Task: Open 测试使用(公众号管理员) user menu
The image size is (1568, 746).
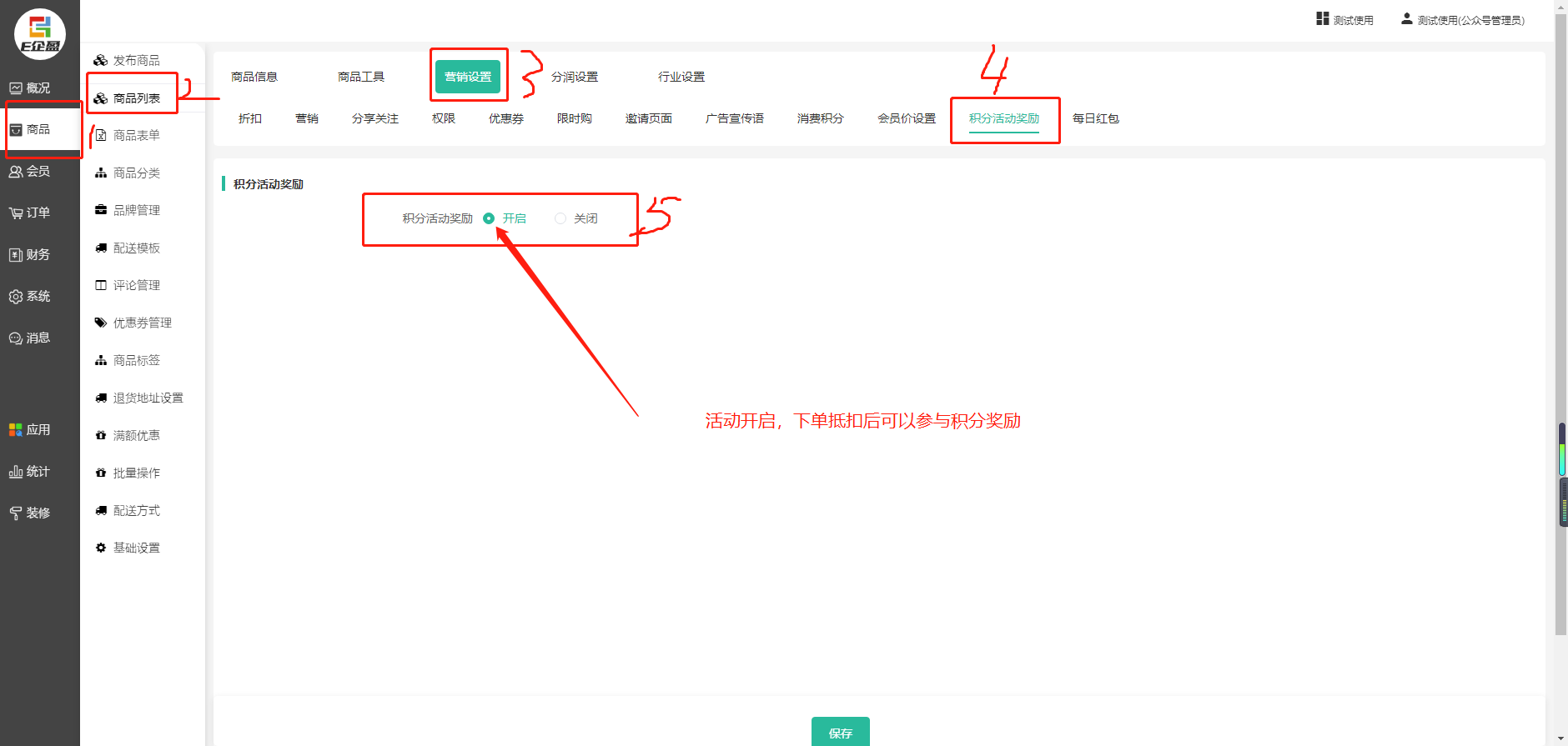Action: click(x=1463, y=20)
